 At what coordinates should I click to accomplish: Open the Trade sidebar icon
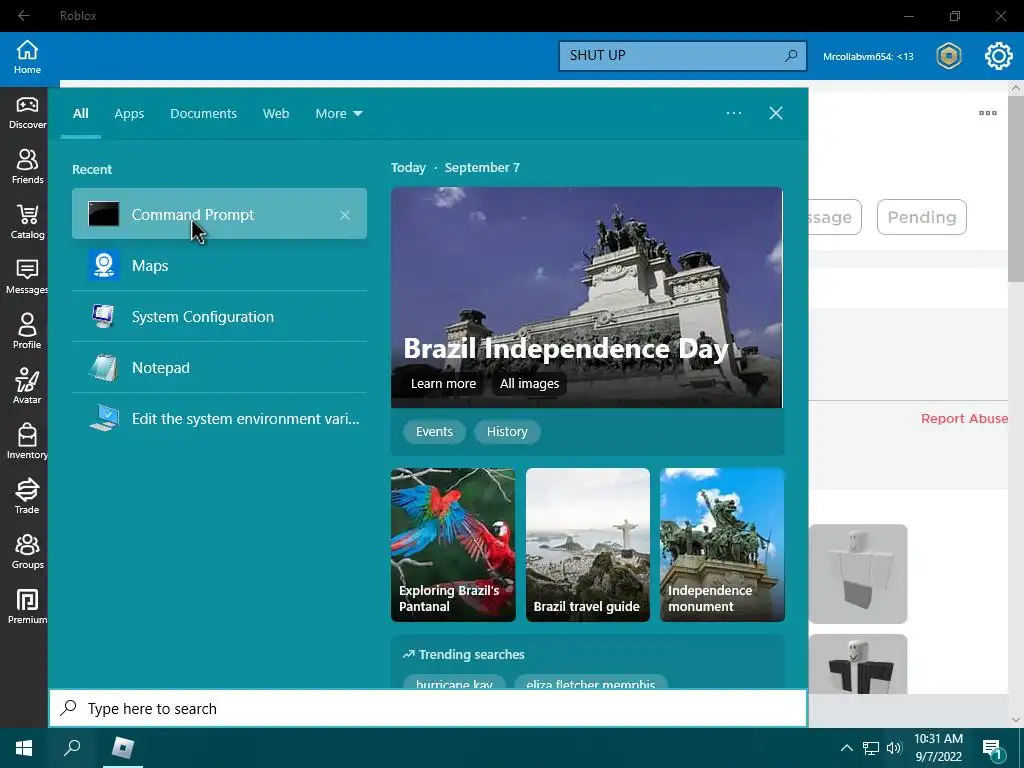27,496
